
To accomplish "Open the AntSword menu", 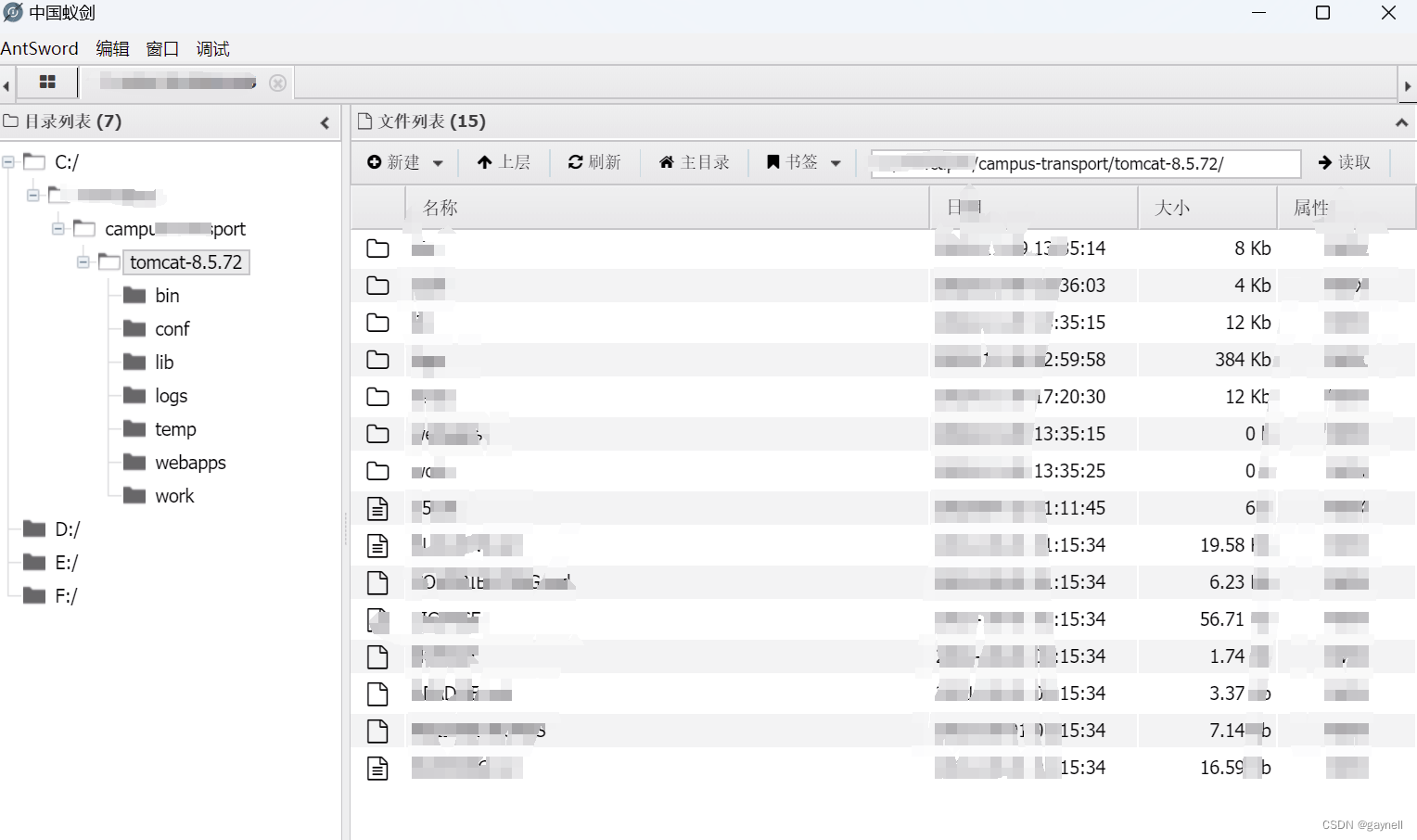I will tap(40, 48).
